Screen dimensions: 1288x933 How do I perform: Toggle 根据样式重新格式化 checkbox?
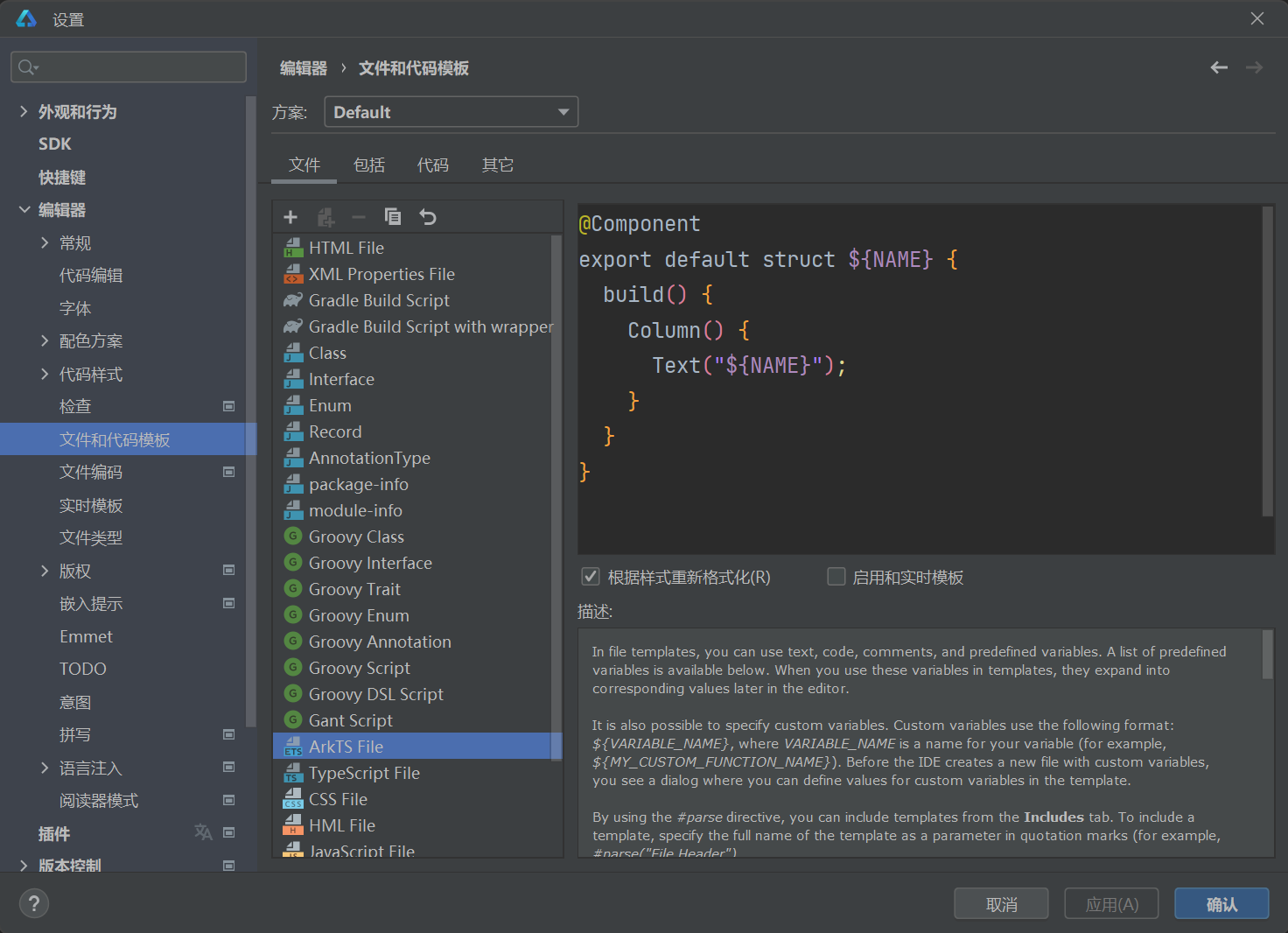coord(591,577)
